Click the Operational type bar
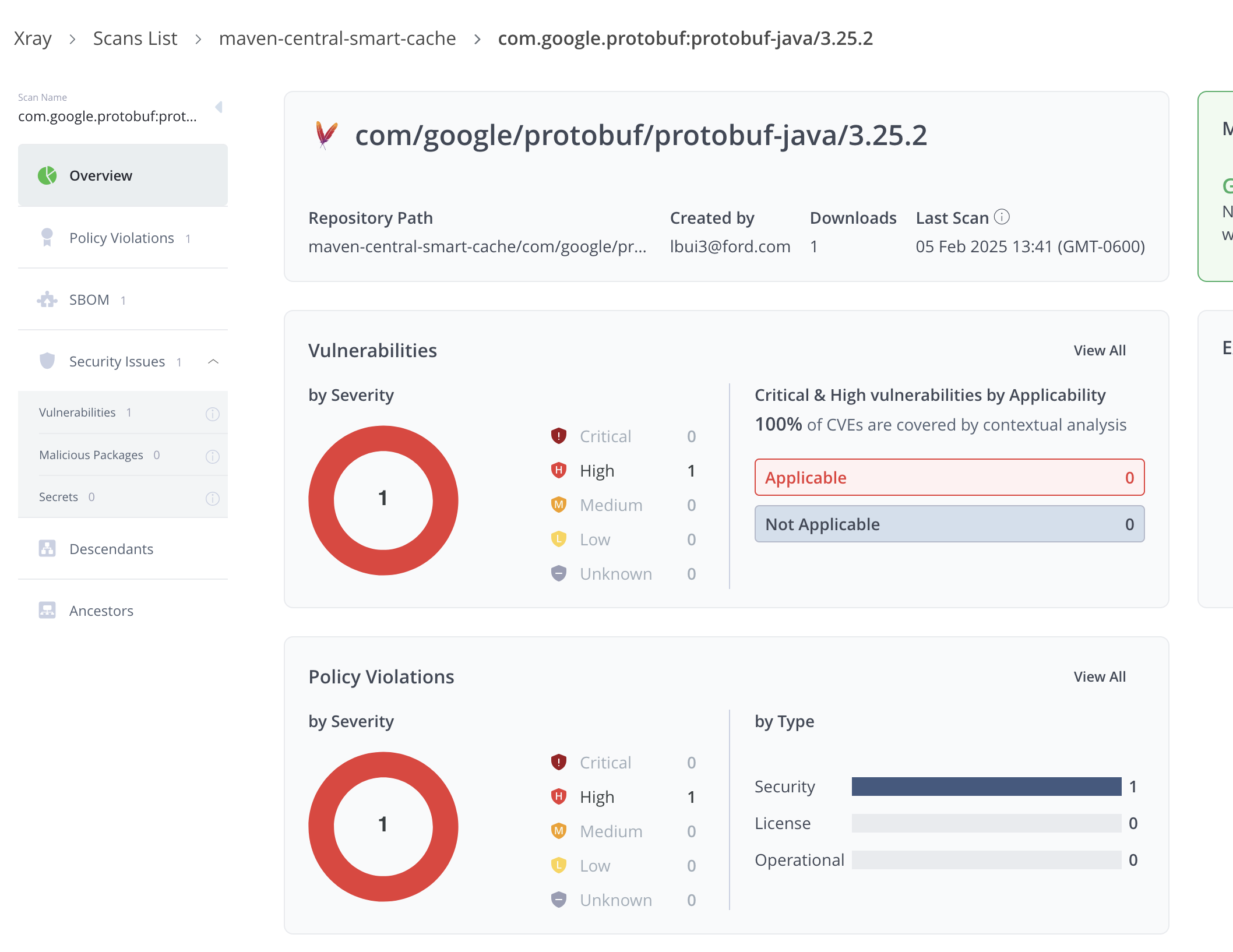Viewport: 1233px width, 952px height. point(987,860)
